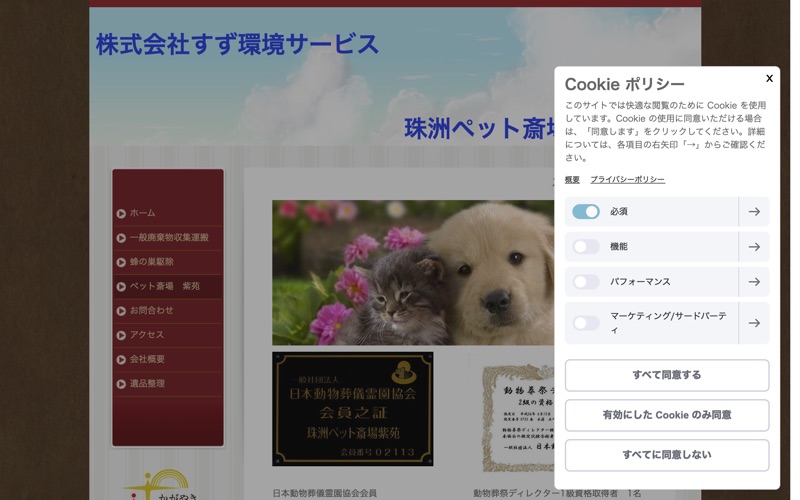The width and height of the screenshot is (800, 500).
Task: Click すべてに同意しない button
Action: 667,455
